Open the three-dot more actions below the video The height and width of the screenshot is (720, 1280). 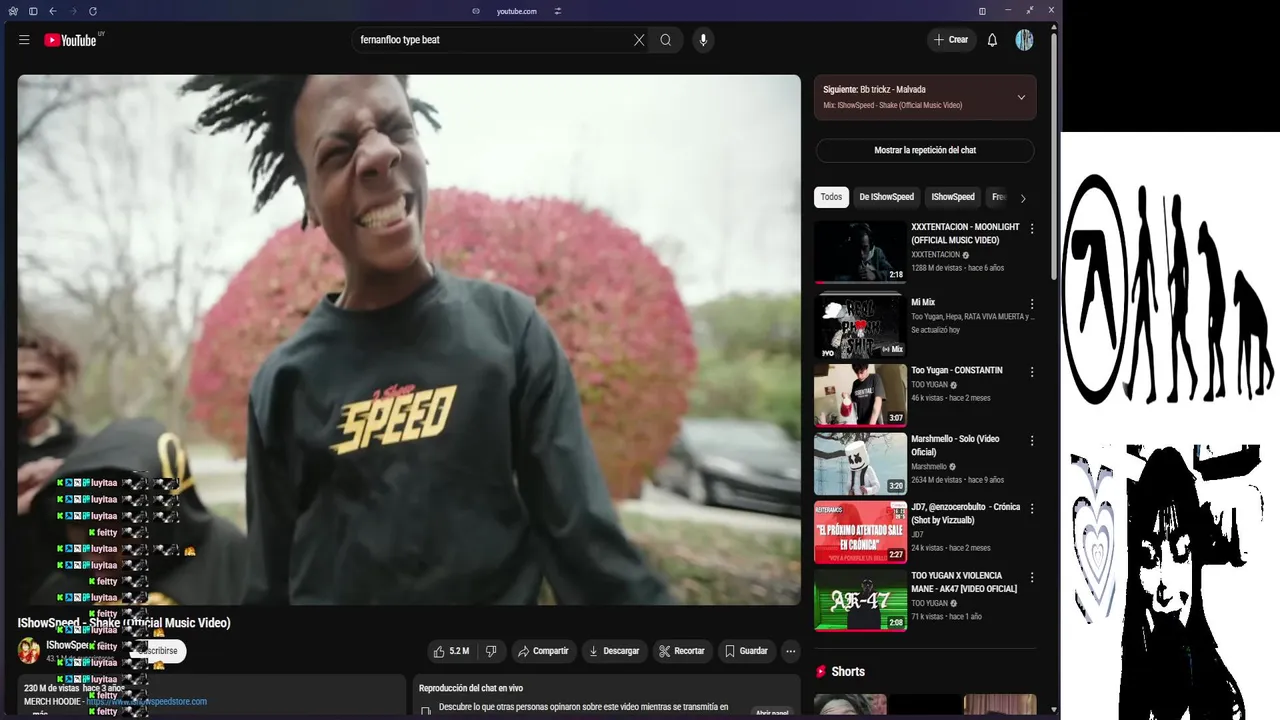point(790,651)
